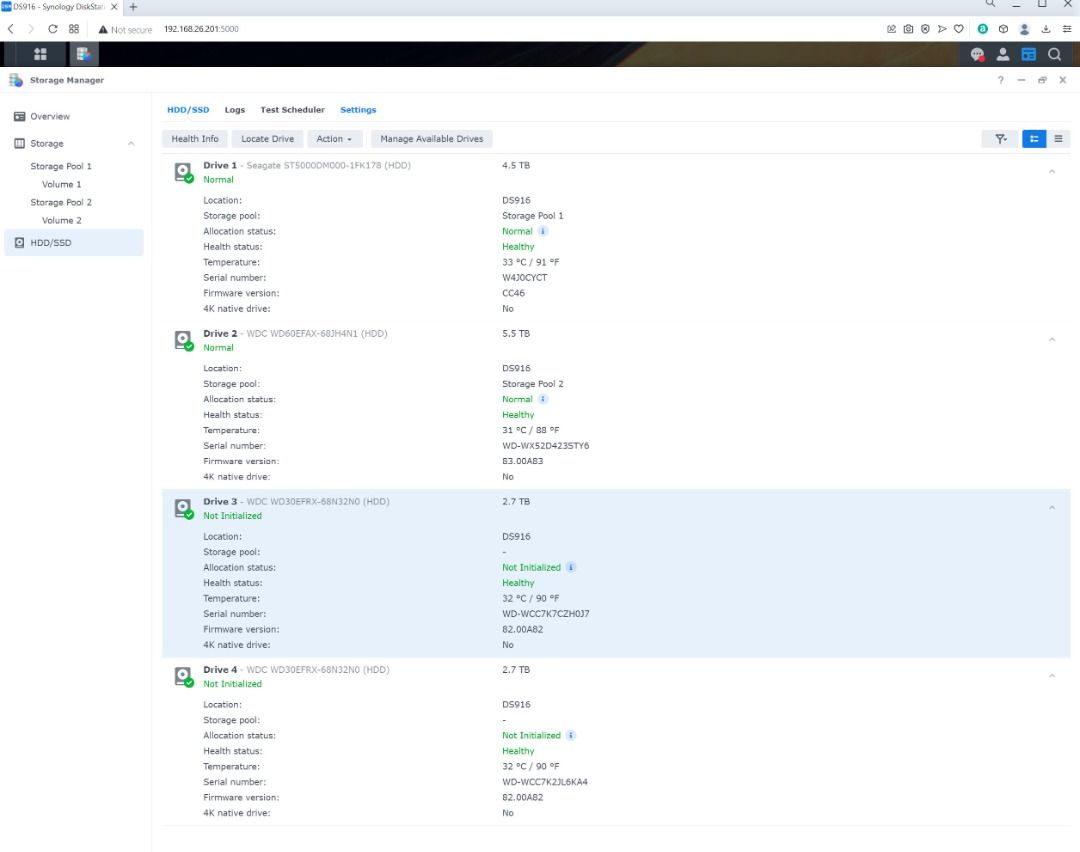Switch to the detailed card view icon
This screenshot has height=852, width=1080.
click(x=1034, y=139)
